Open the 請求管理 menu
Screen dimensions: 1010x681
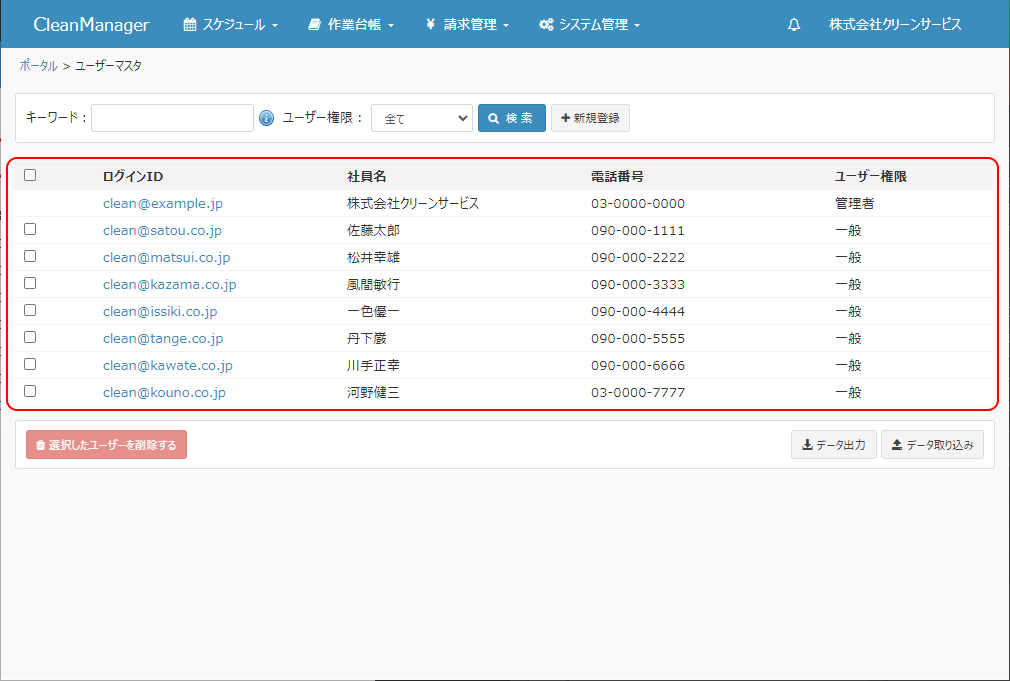[467, 25]
